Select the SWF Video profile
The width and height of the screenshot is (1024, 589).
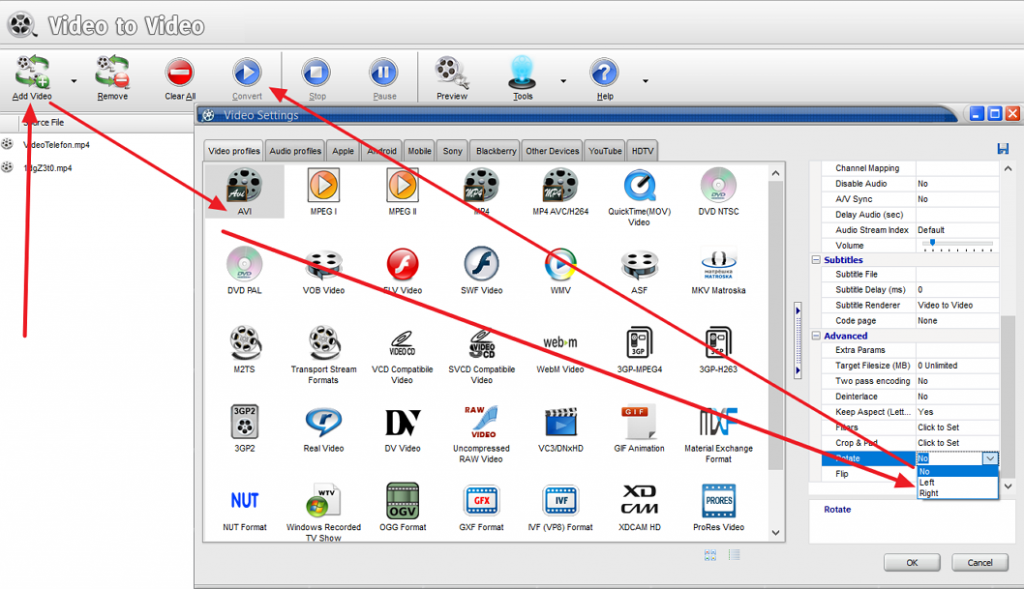pos(481,270)
